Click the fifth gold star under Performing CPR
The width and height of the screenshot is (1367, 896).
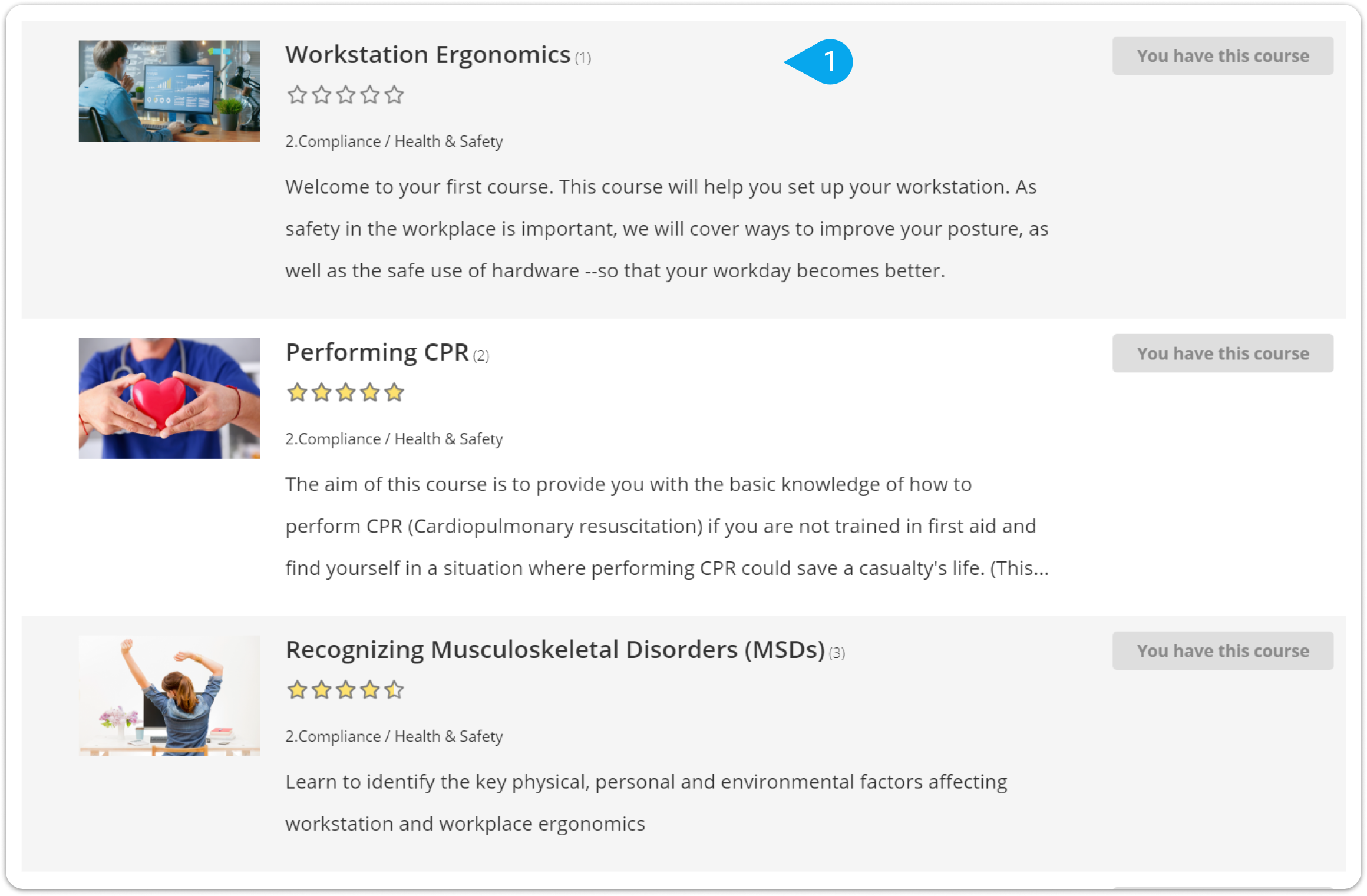pyautogui.click(x=394, y=392)
